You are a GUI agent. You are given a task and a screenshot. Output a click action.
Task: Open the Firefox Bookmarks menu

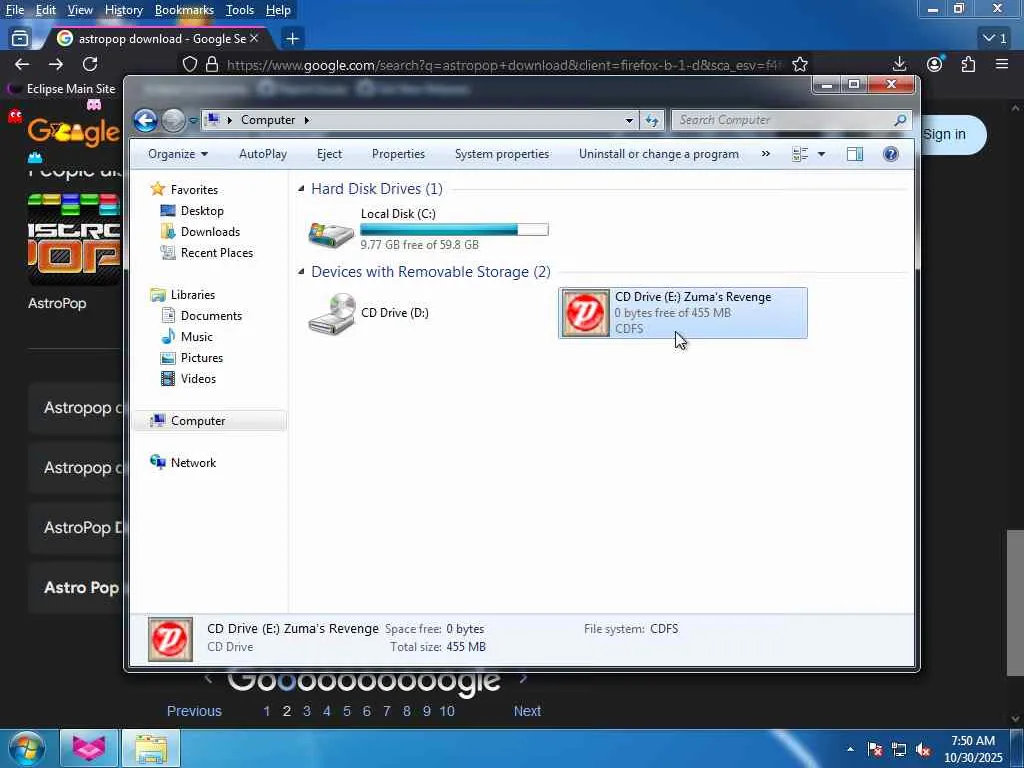point(184,10)
